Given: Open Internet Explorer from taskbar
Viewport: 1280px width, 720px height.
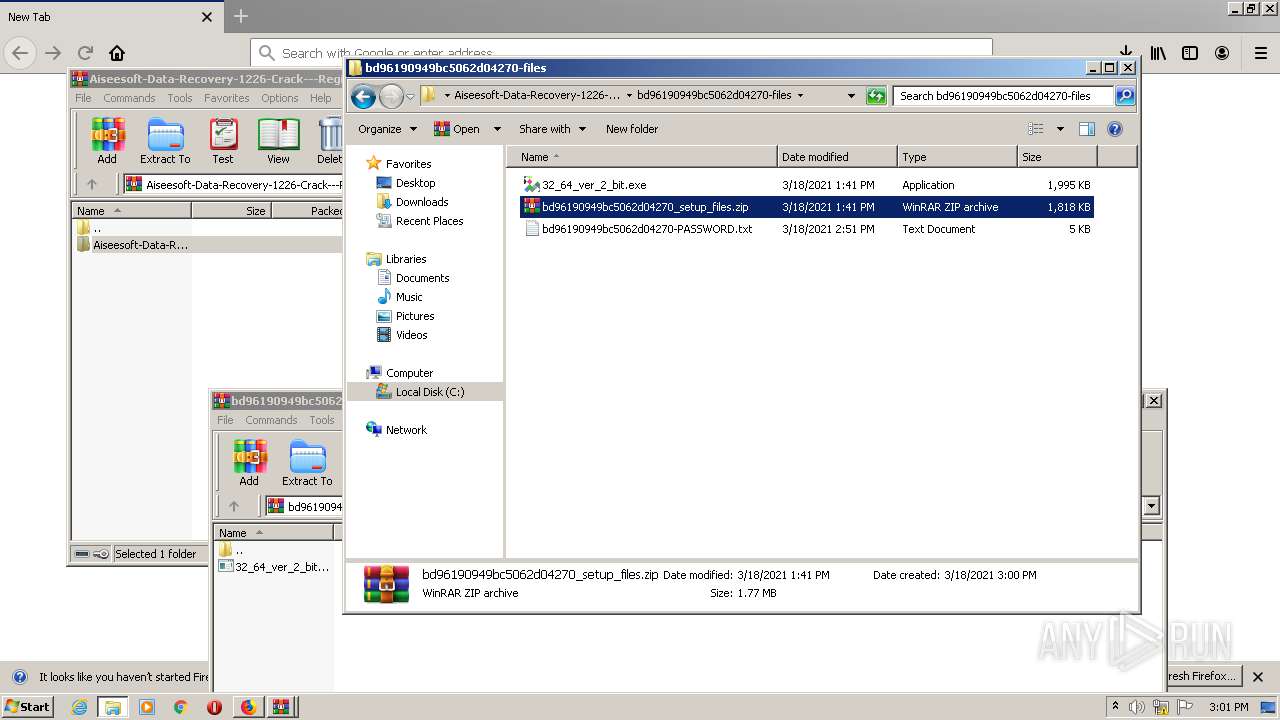Looking at the screenshot, I should (x=79, y=707).
